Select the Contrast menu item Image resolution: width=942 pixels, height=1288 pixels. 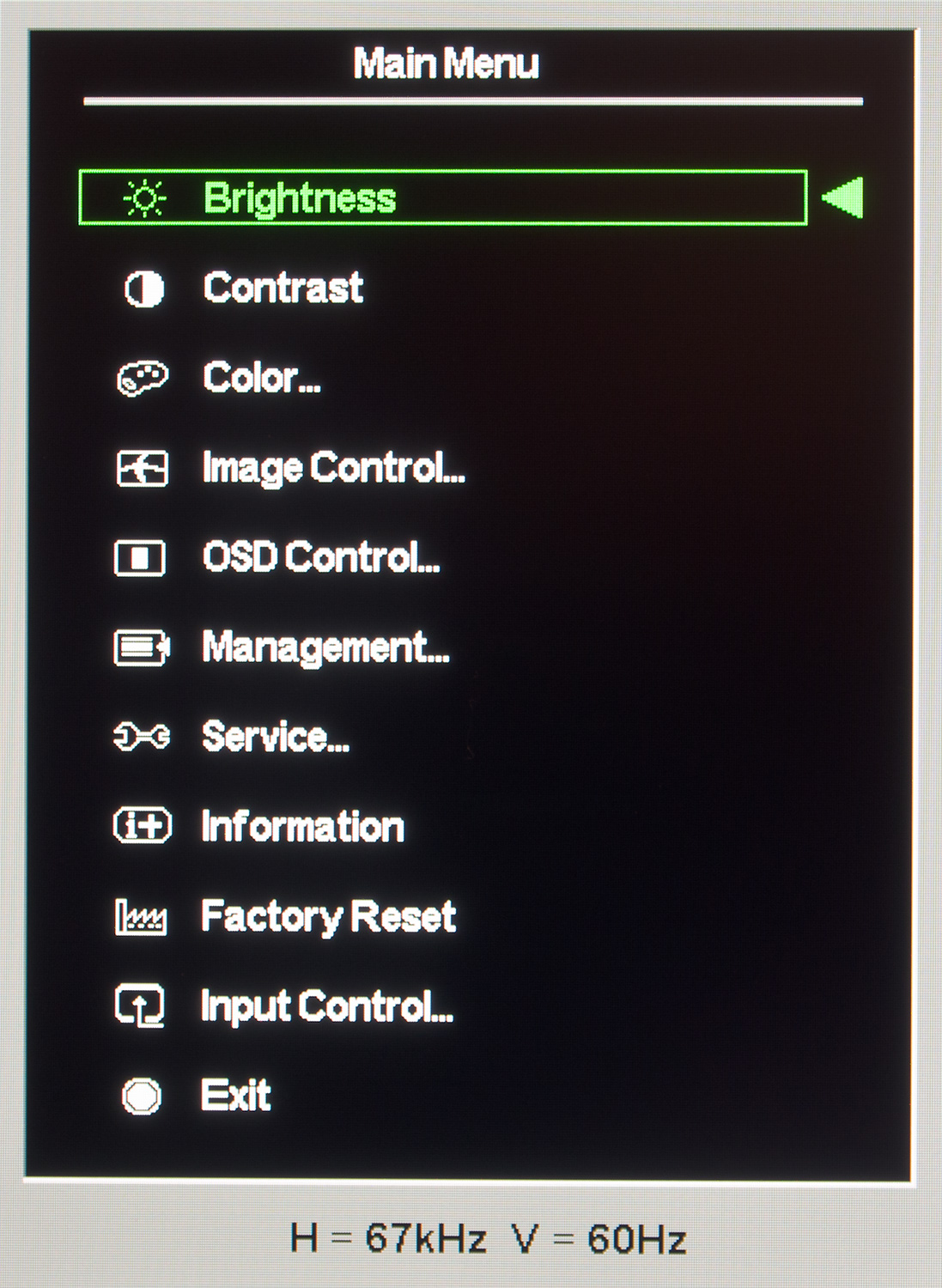[283, 288]
